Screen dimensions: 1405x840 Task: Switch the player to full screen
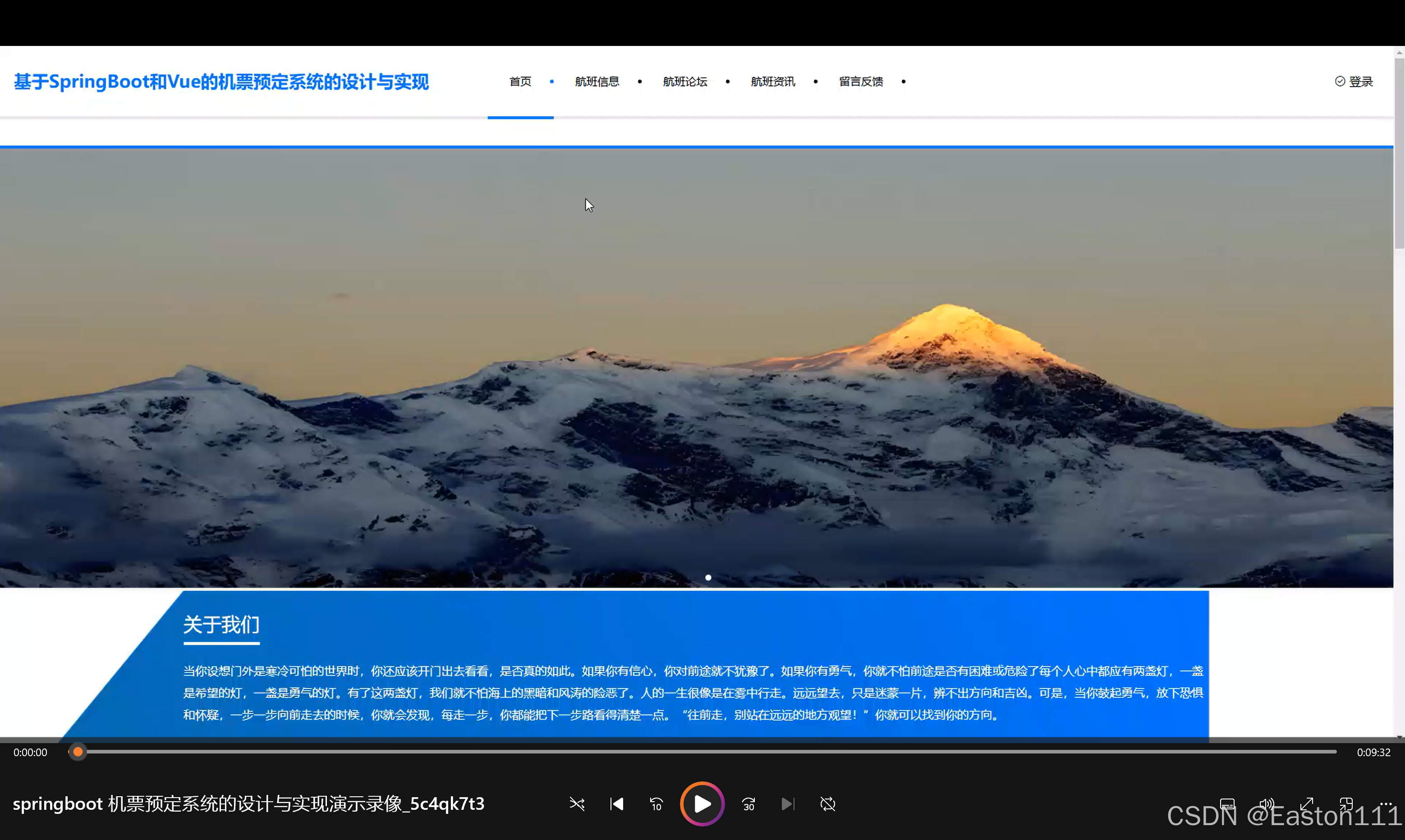tap(1306, 804)
